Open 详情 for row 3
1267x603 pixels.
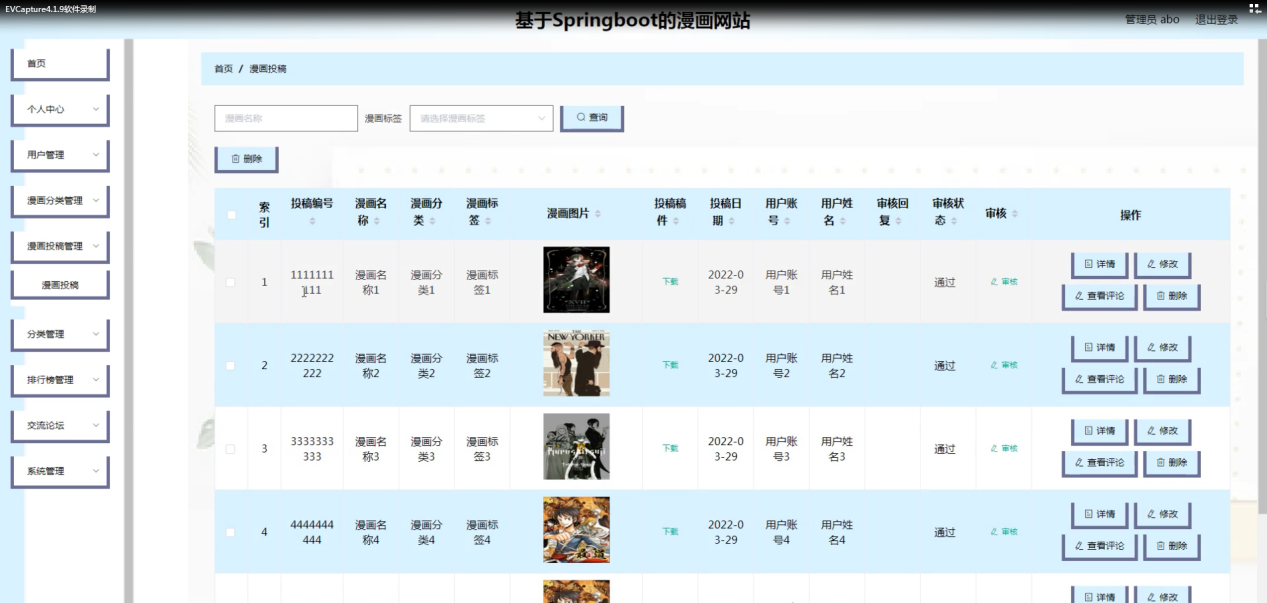[1100, 432]
